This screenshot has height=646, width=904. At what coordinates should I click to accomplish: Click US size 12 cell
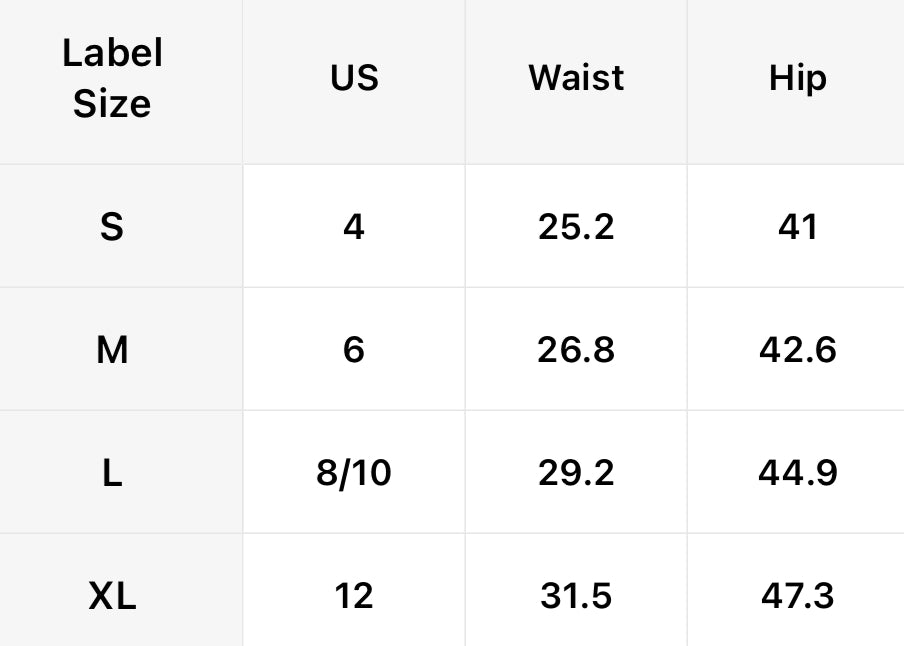pyautogui.click(x=354, y=596)
